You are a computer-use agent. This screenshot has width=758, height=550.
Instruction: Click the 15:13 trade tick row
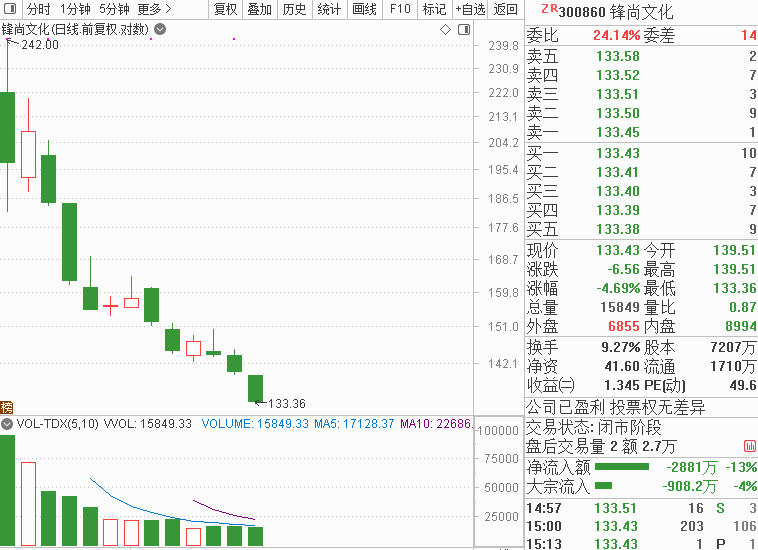pos(641,544)
